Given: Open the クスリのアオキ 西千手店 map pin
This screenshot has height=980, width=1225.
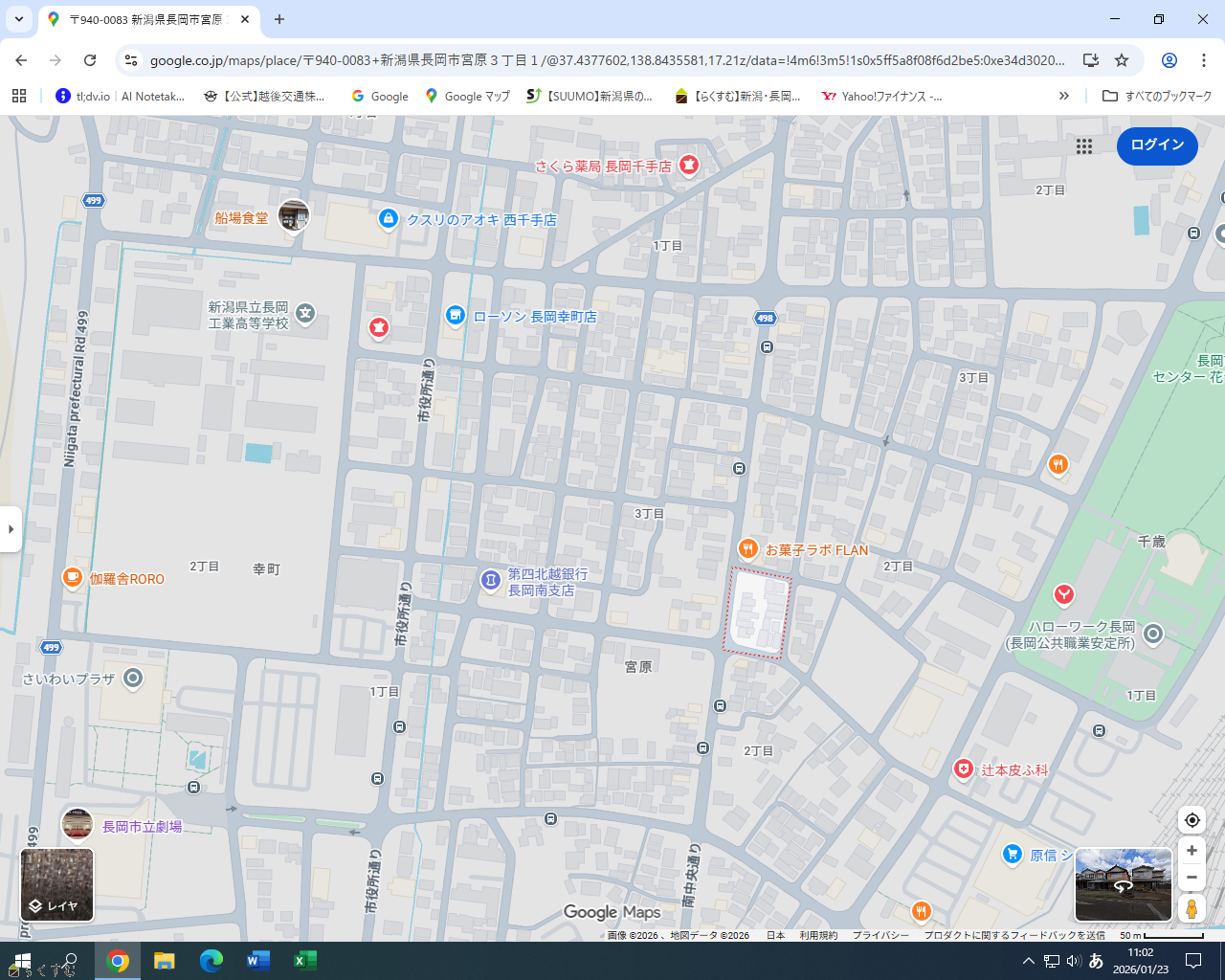Looking at the screenshot, I should pyautogui.click(x=388, y=219).
